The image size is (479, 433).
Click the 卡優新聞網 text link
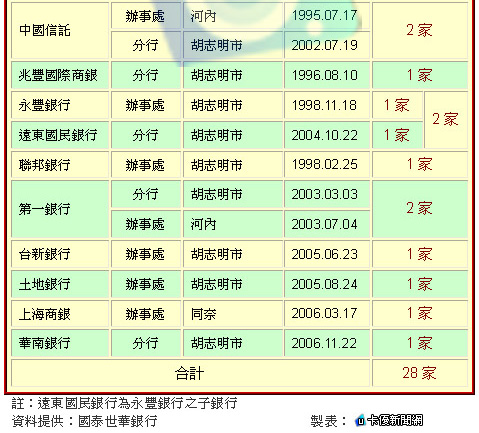pyautogui.click(x=395, y=420)
